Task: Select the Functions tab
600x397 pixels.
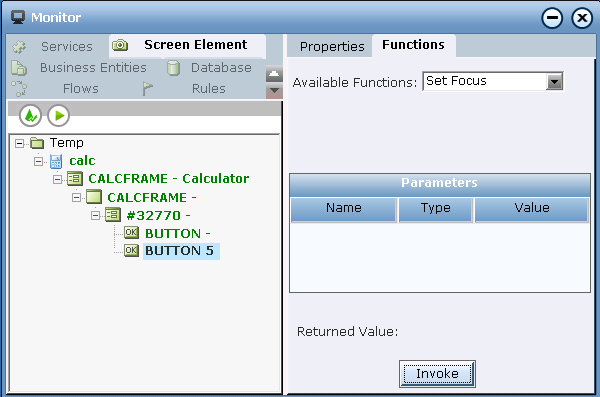Action: click(x=413, y=45)
